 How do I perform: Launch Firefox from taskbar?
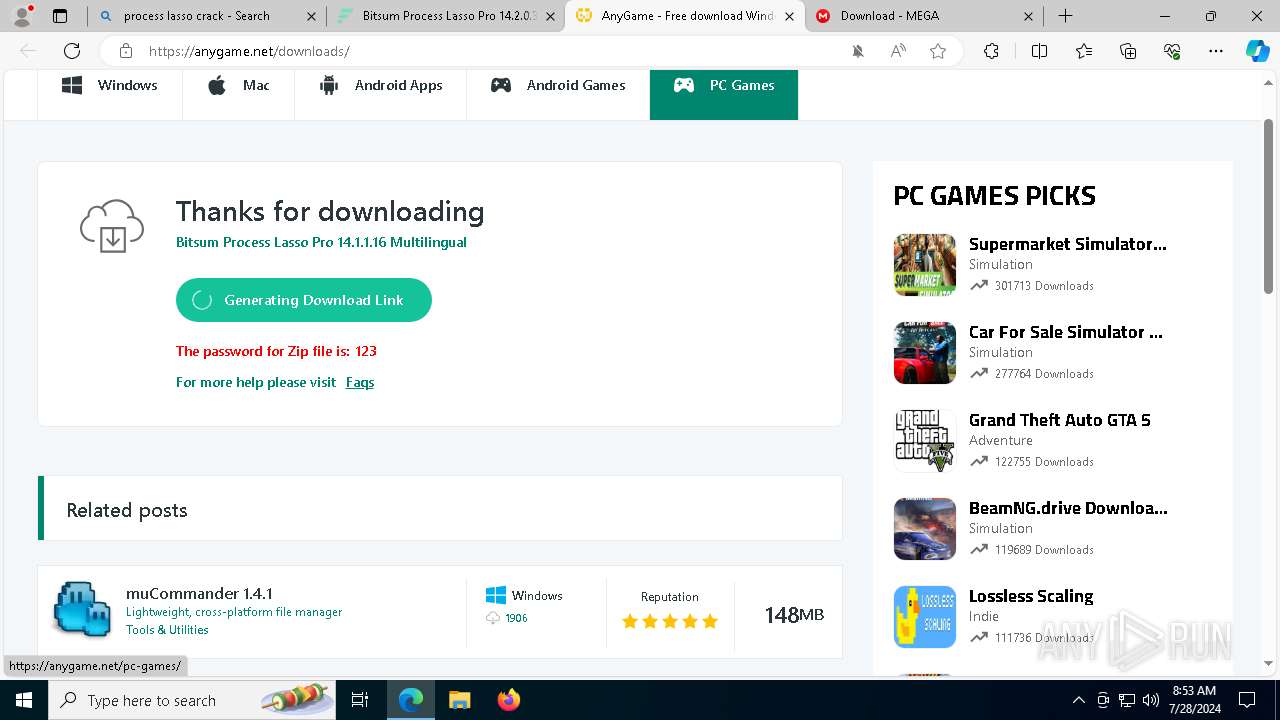coord(508,700)
